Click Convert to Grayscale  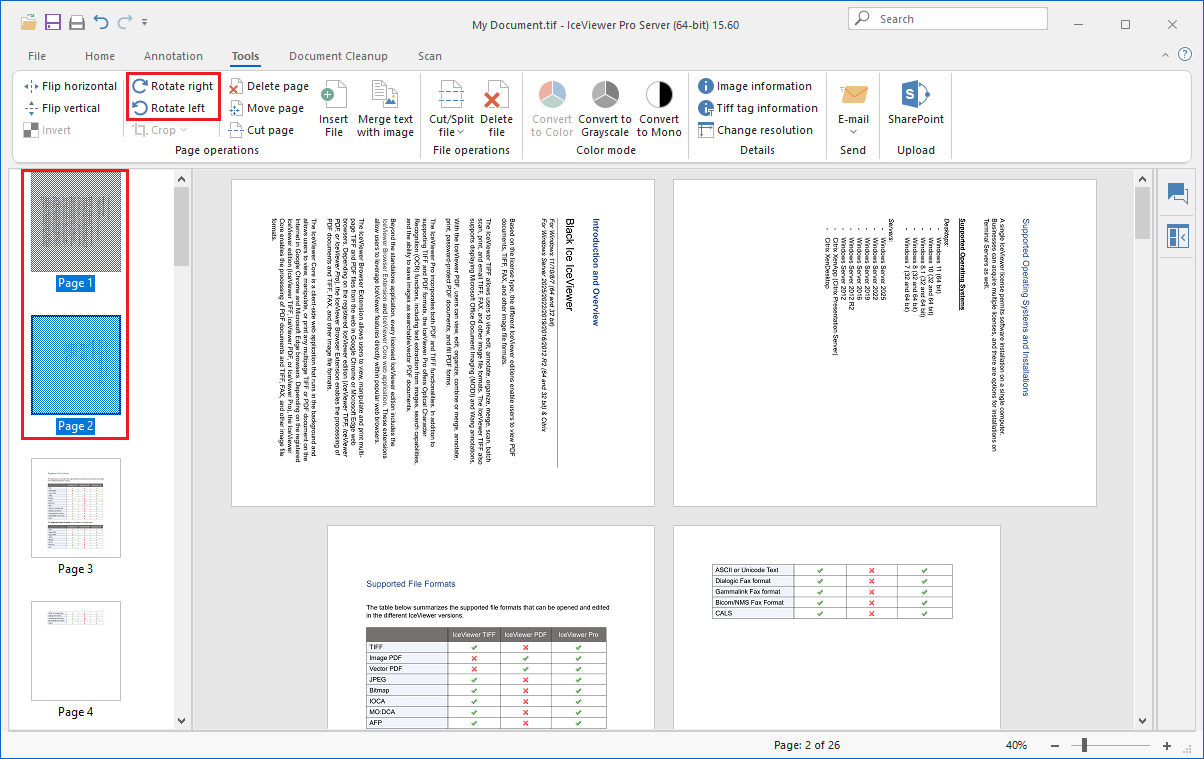(x=604, y=109)
